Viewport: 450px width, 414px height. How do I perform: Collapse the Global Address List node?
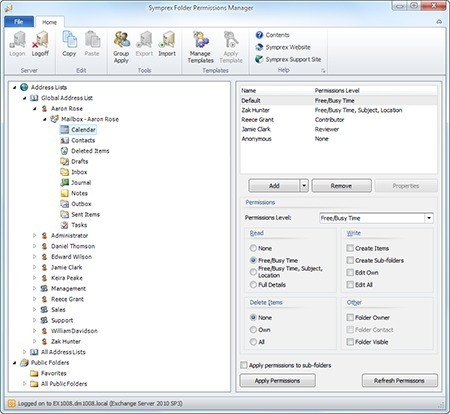[24, 98]
